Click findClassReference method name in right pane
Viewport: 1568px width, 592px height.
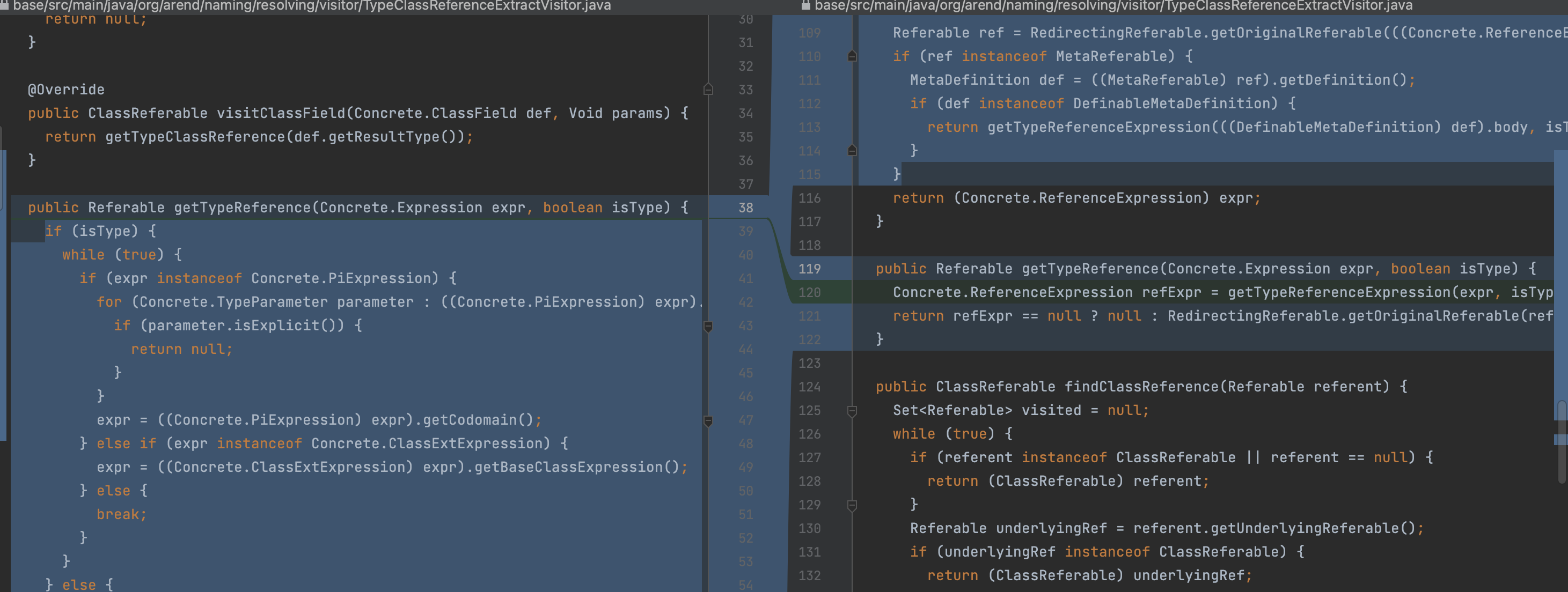point(1141,387)
